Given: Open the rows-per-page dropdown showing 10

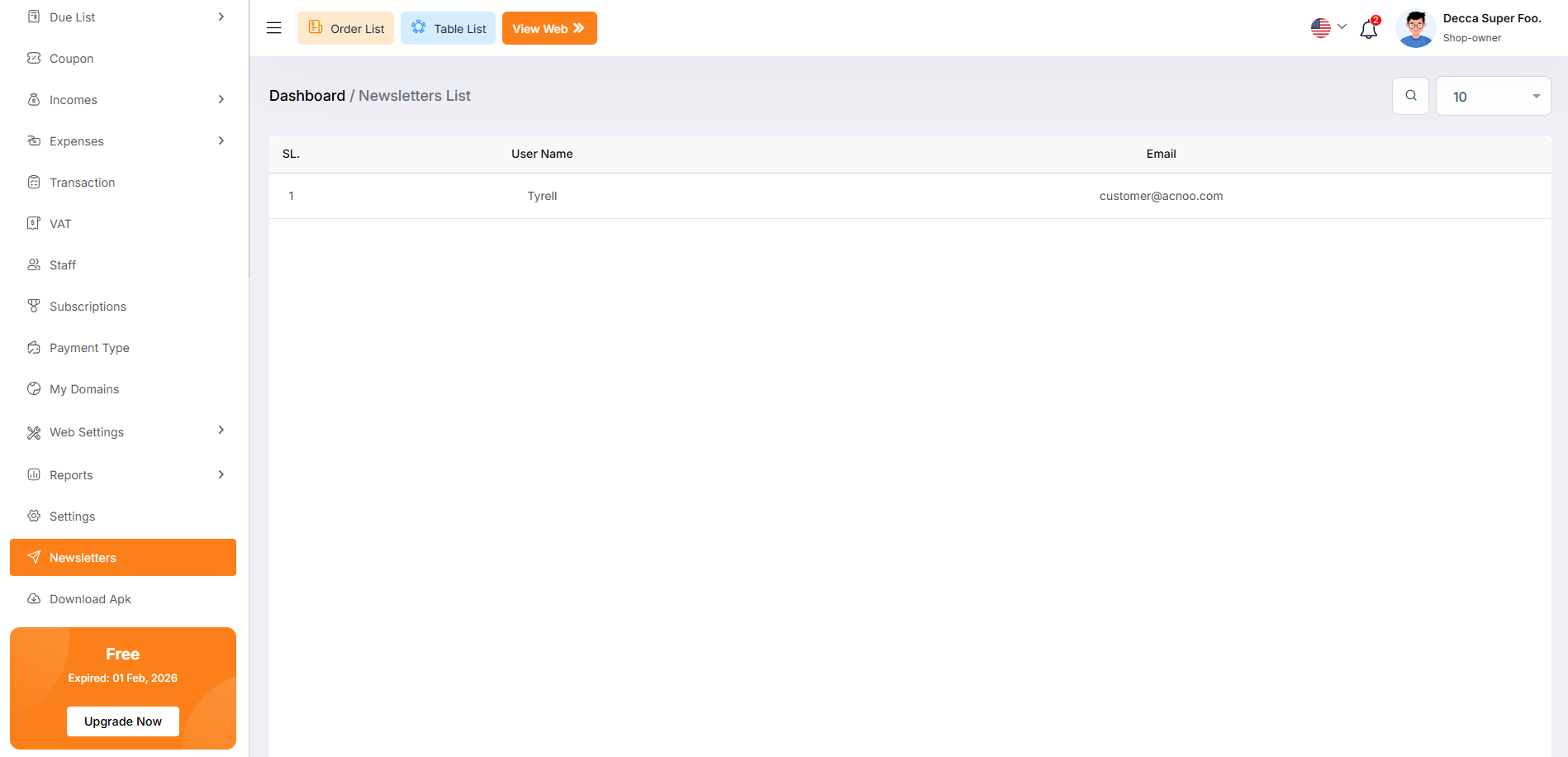Looking at the screenshot, I should 1493,97.
